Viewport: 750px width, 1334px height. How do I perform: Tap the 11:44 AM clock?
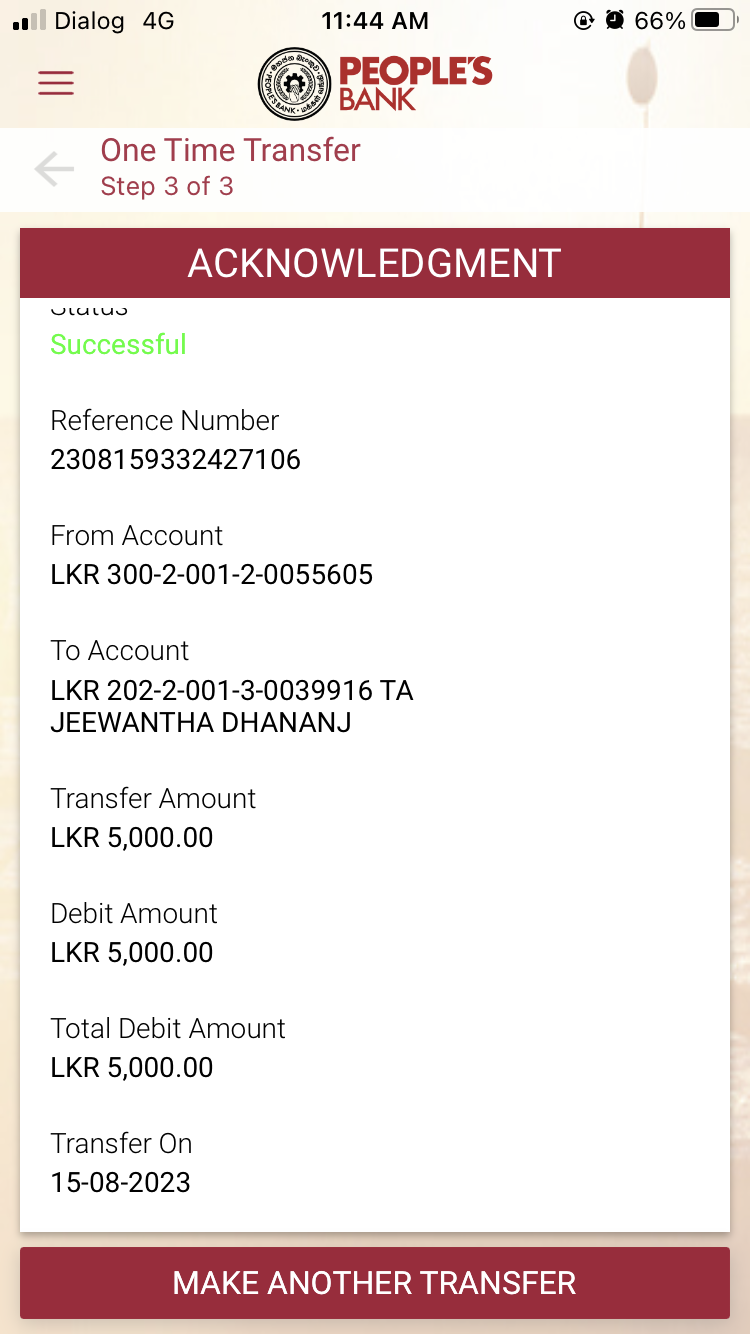(x=375, y=20)
